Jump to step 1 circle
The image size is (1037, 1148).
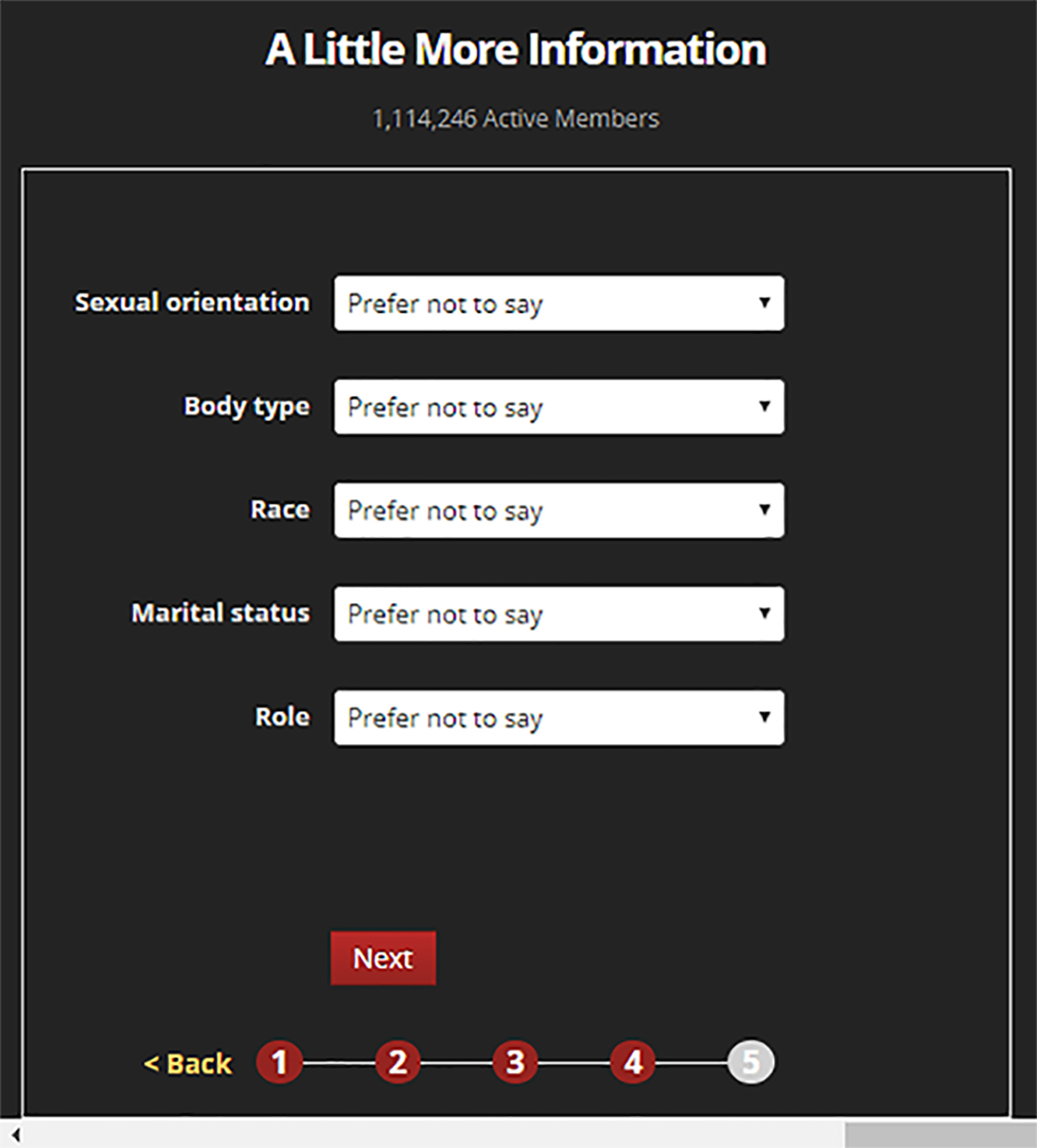point(279,1062)
